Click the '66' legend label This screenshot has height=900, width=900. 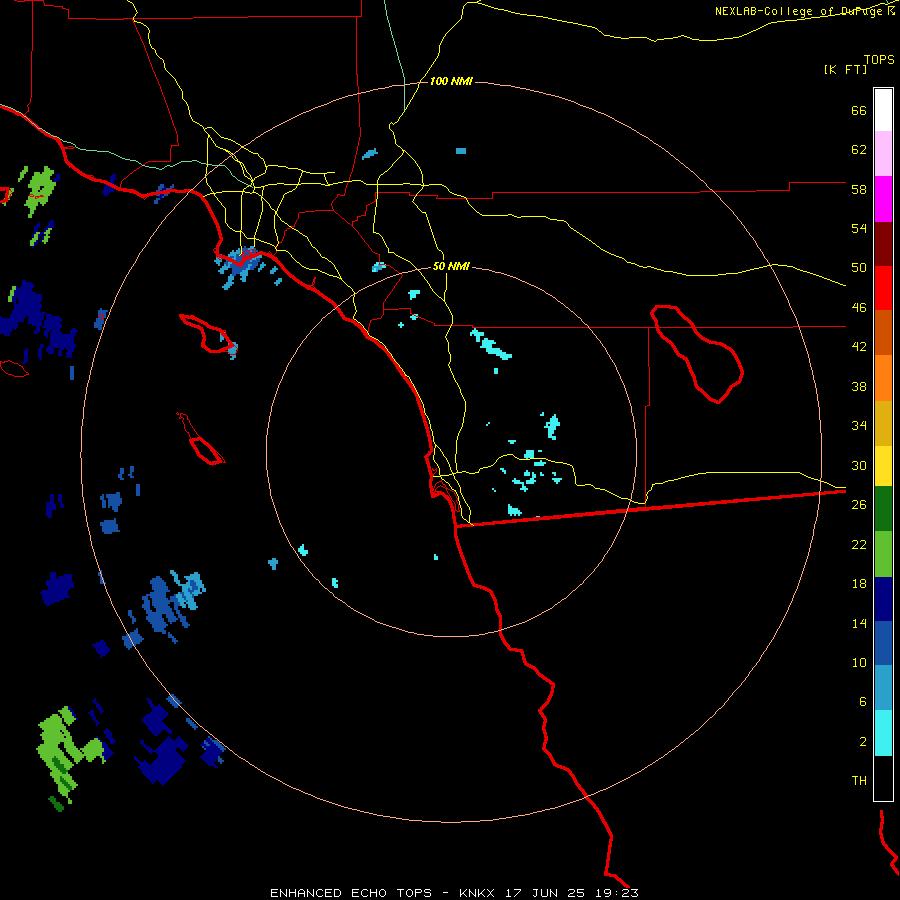(x=859, y=110)
